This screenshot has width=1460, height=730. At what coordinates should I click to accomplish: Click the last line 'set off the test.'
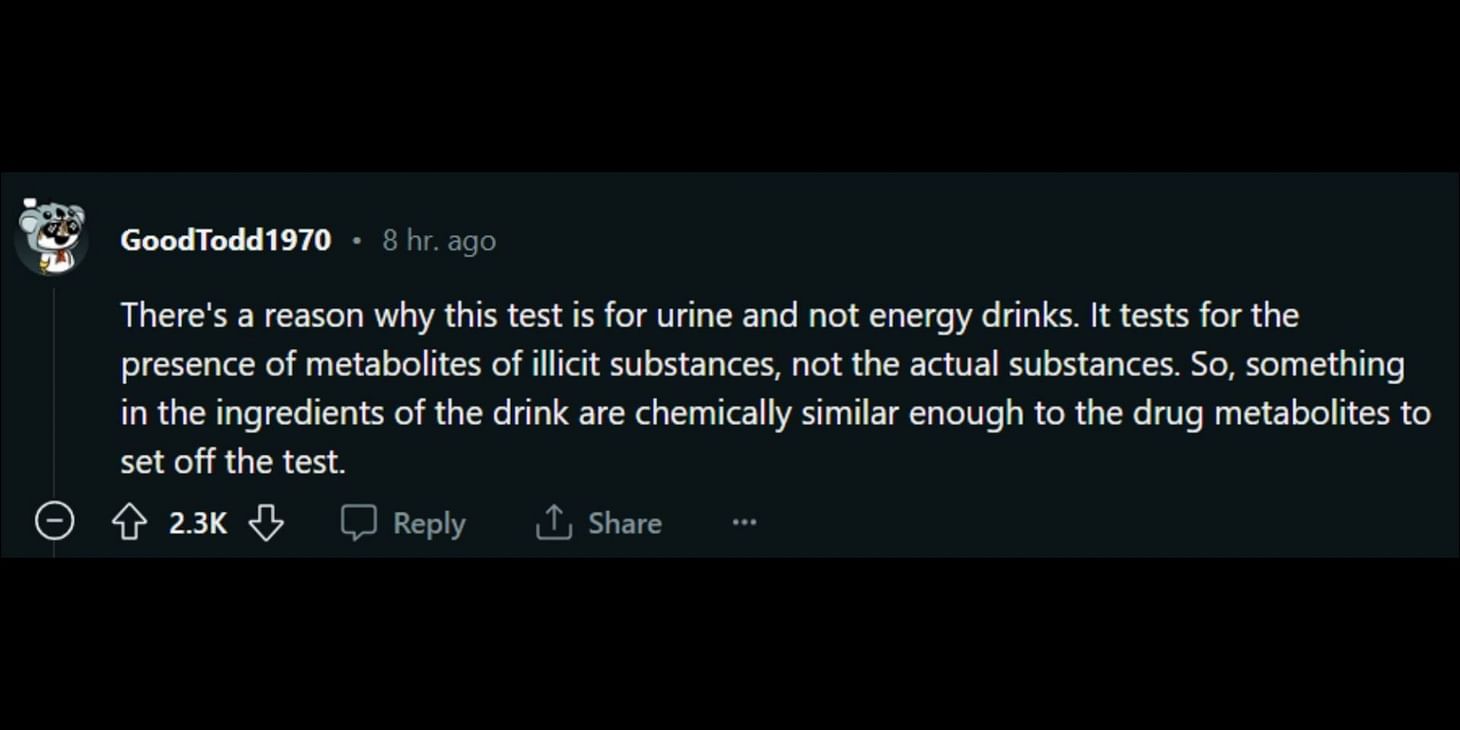[233, 462]
